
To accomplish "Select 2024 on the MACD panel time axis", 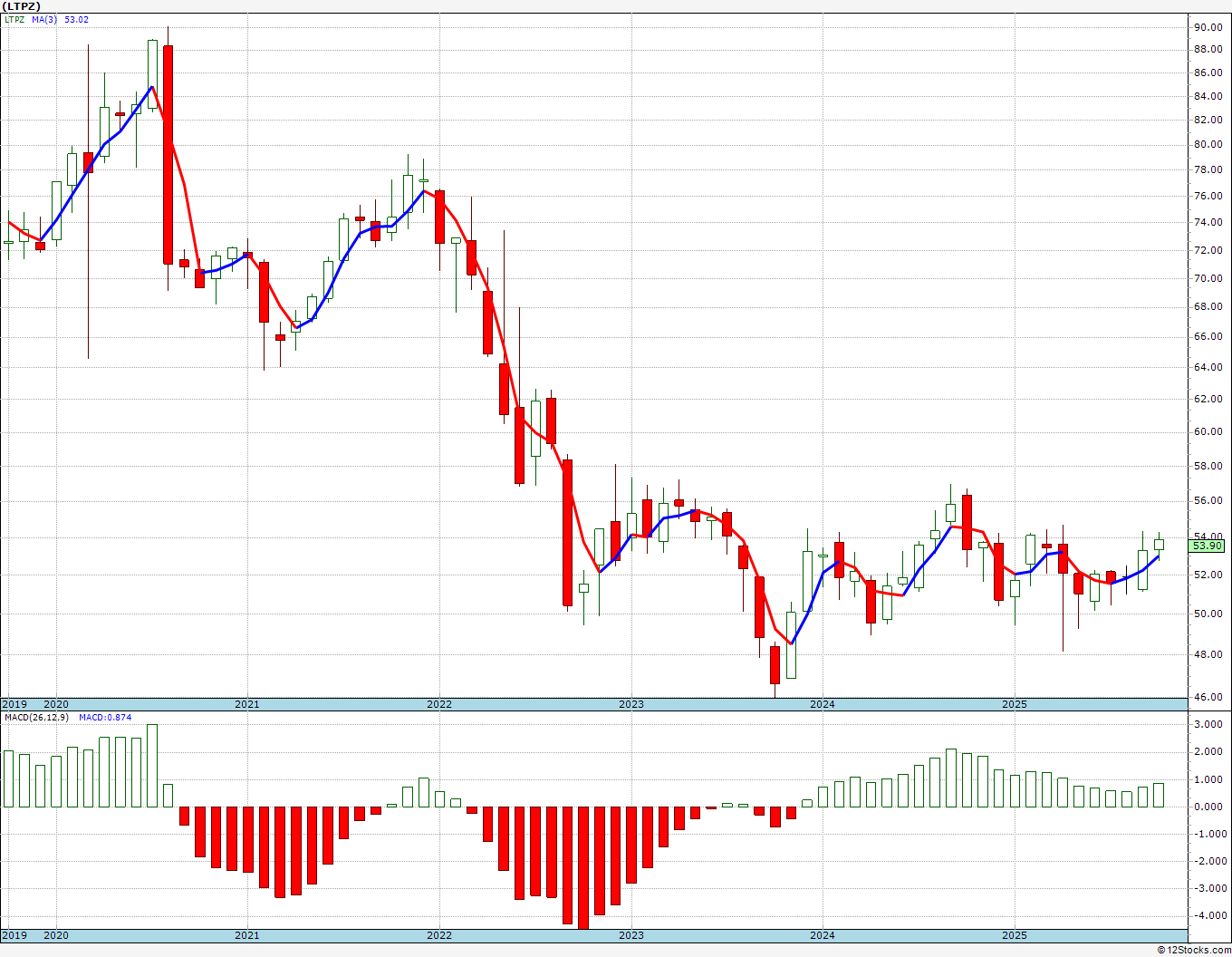I will point(823,935).
